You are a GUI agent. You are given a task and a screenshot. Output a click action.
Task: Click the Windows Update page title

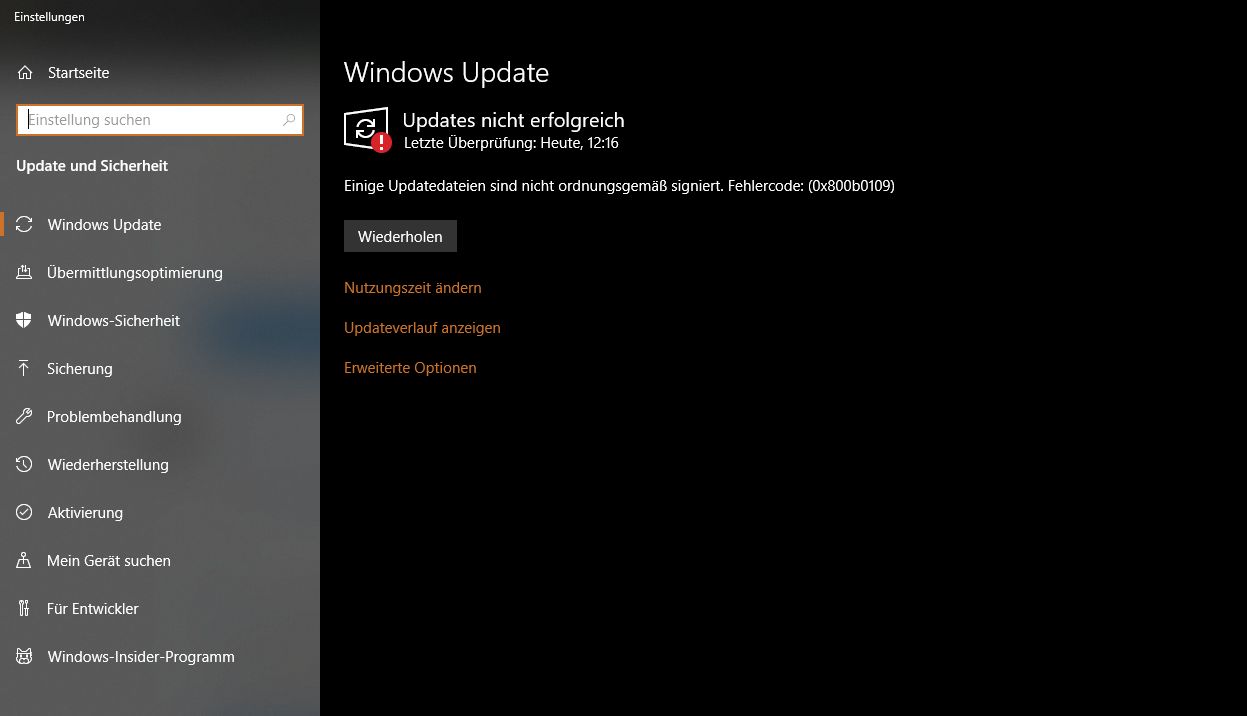tap(446, 73)
